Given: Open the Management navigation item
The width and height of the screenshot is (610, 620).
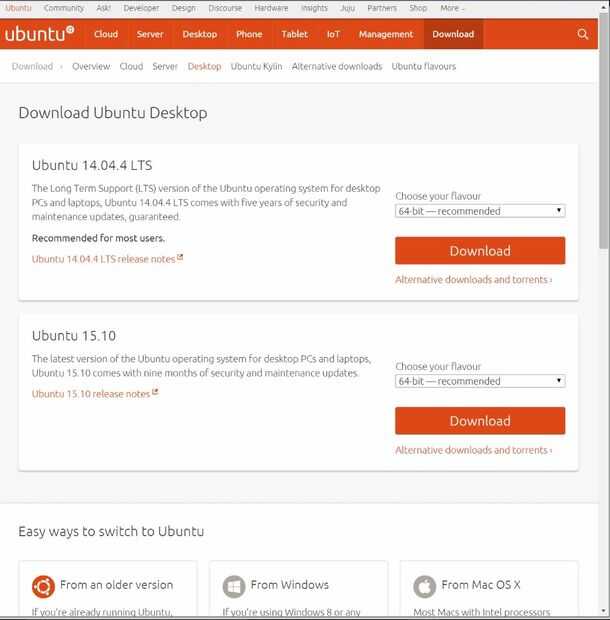Looking at the screenshot, I should pos(386,34).
